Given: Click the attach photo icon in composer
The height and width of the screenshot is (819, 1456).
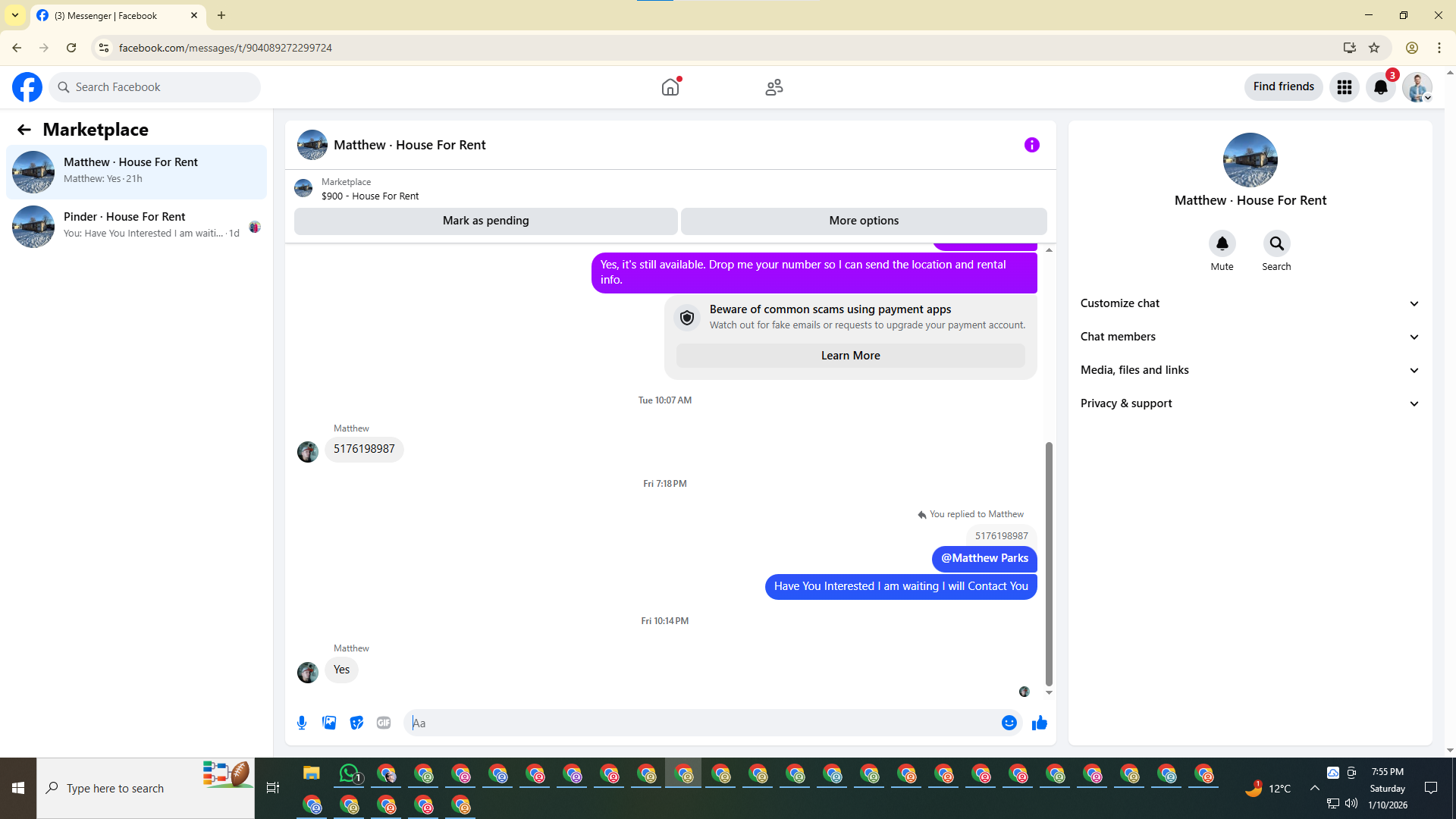Looking at the screenshot, I should click(329, 723).
